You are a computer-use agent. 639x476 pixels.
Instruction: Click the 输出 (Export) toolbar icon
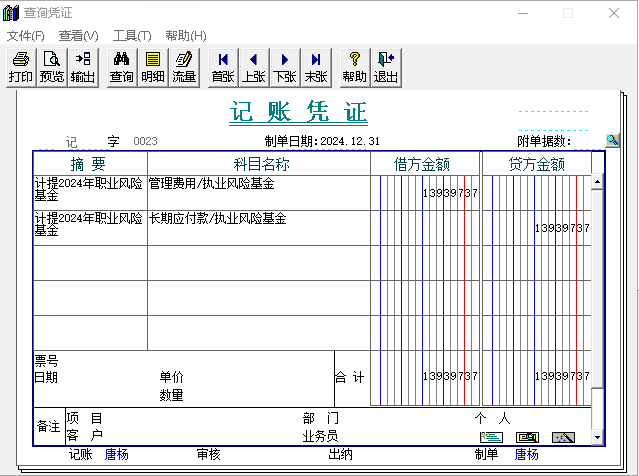click(x=83, y=67)
